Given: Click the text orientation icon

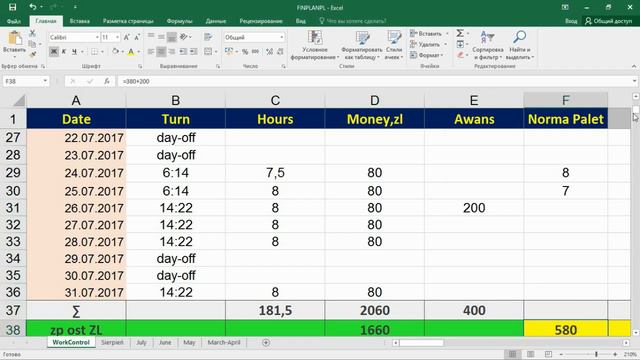Looking at the screenshot, I should [184, 37].
